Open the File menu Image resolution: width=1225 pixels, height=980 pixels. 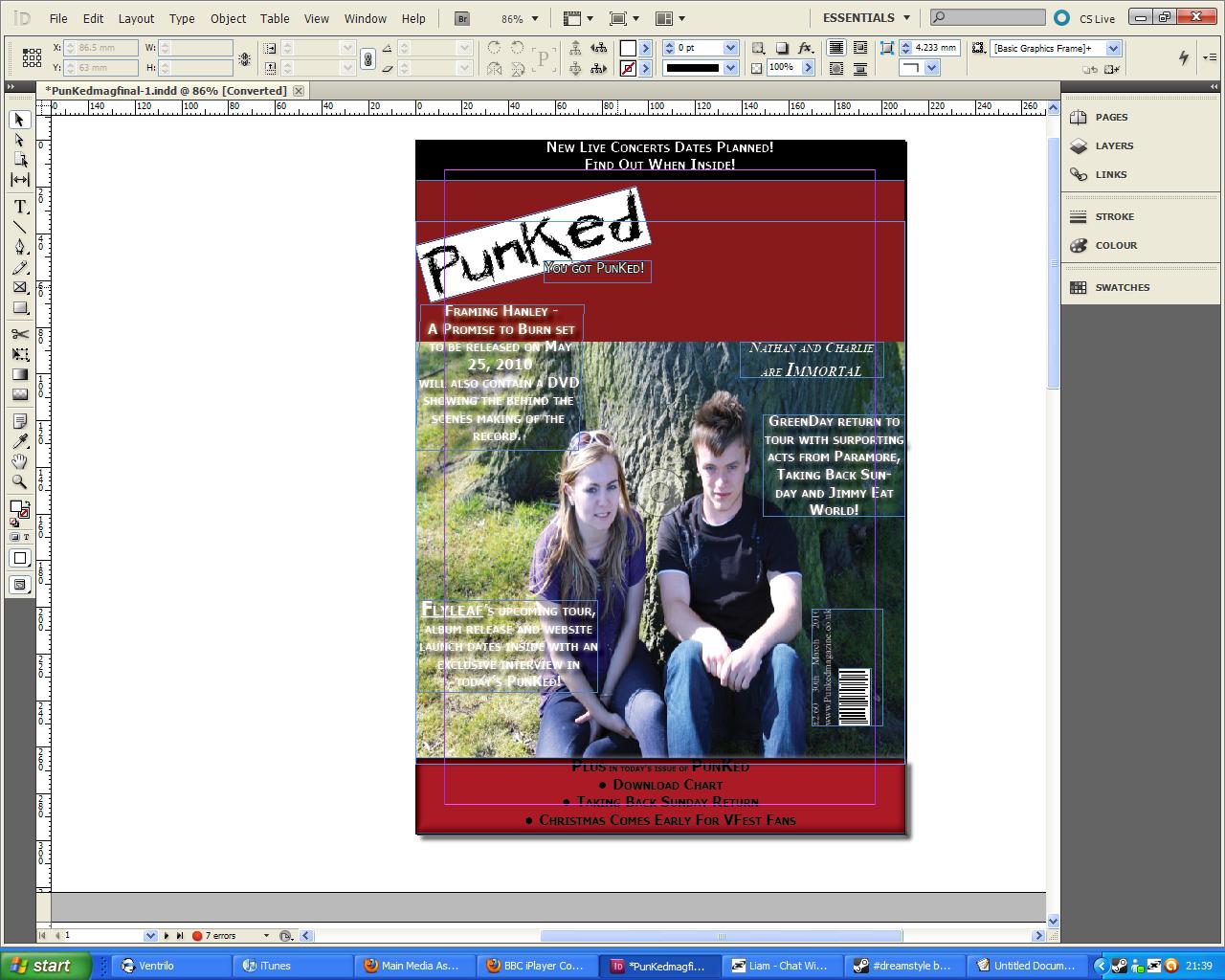[x=58, y=18]
